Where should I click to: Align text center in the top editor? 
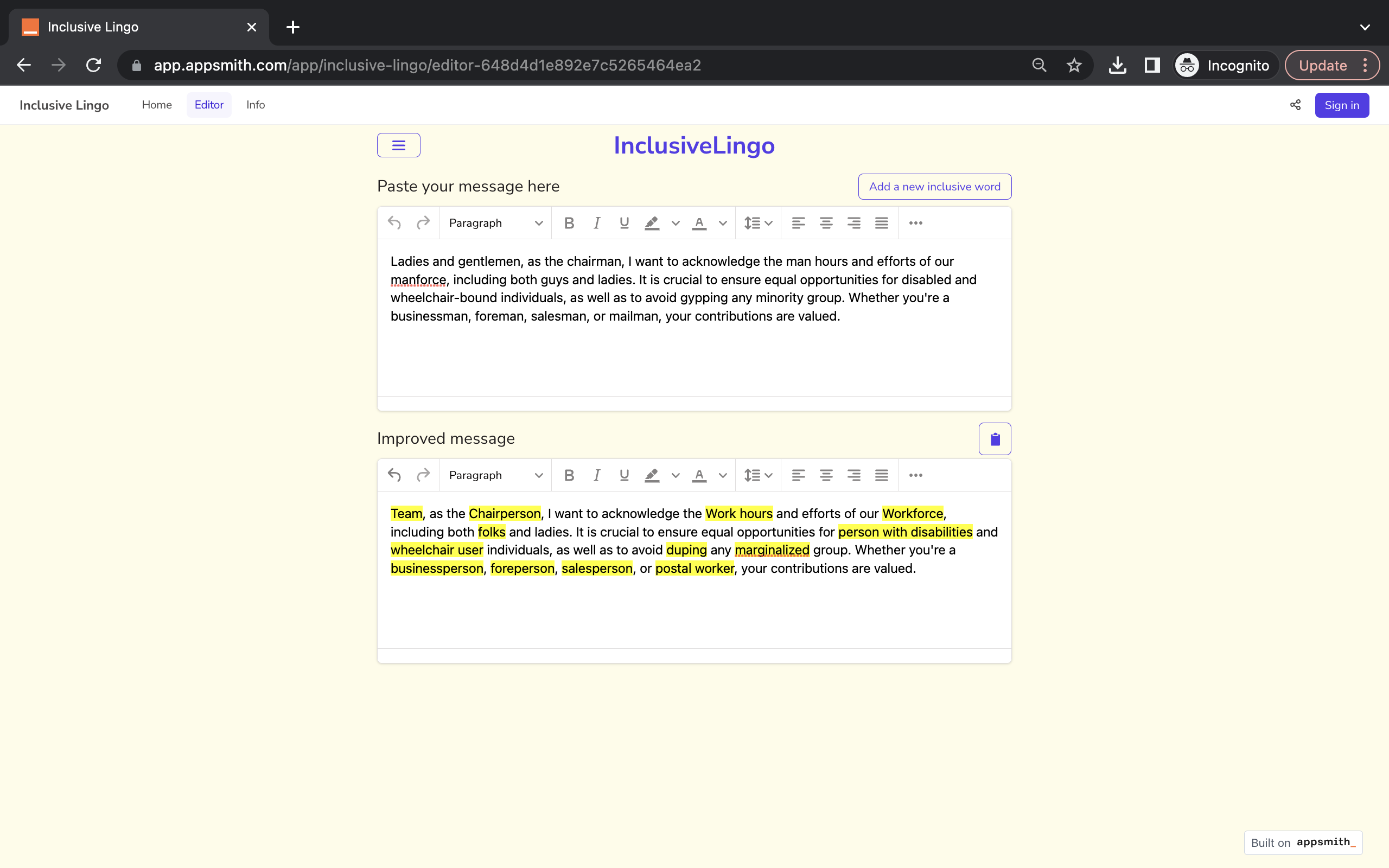(826, 223)
